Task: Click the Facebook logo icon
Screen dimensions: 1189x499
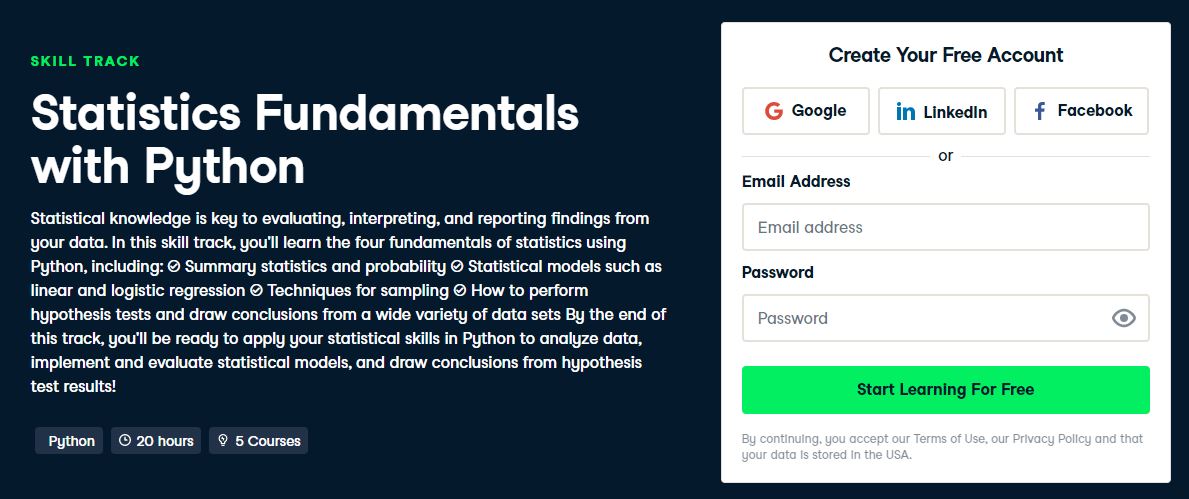Action: (x=1040, y=111)
